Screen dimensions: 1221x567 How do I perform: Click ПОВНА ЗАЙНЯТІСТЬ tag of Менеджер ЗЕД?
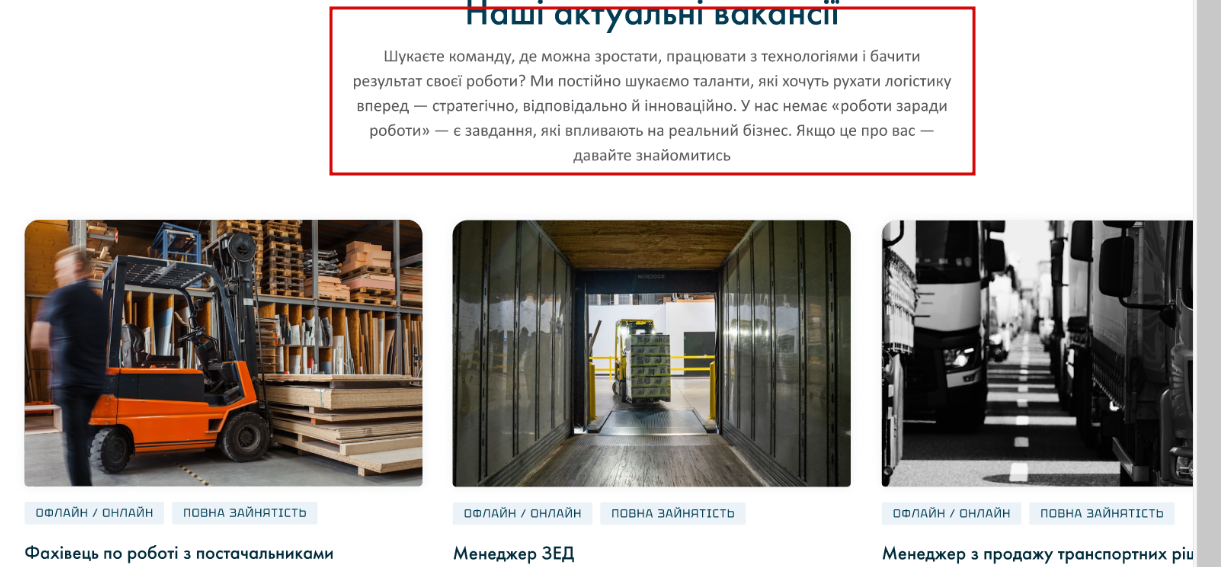click(x=673, y=513)
